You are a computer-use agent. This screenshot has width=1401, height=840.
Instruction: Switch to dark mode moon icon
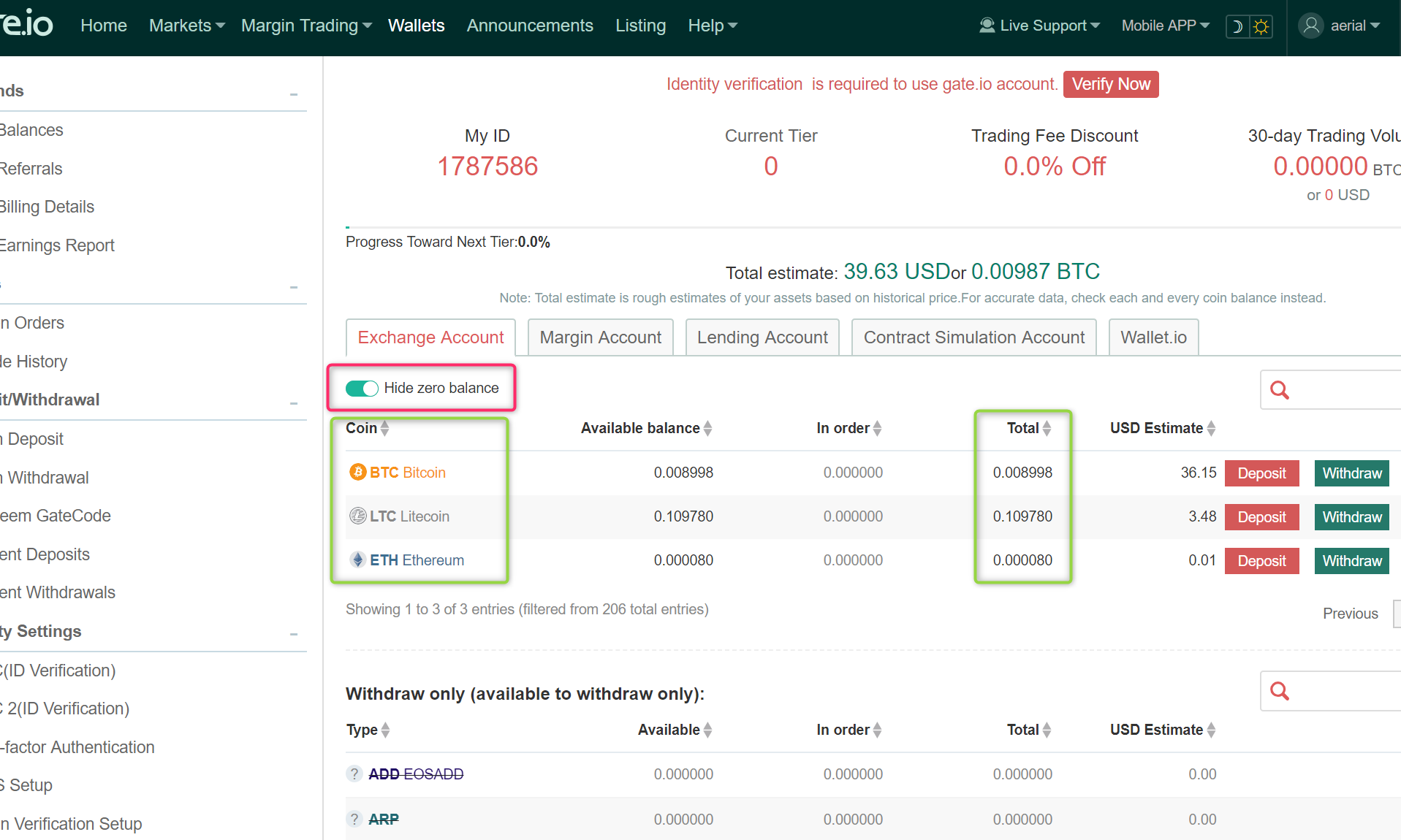[x=1237, y=26]
